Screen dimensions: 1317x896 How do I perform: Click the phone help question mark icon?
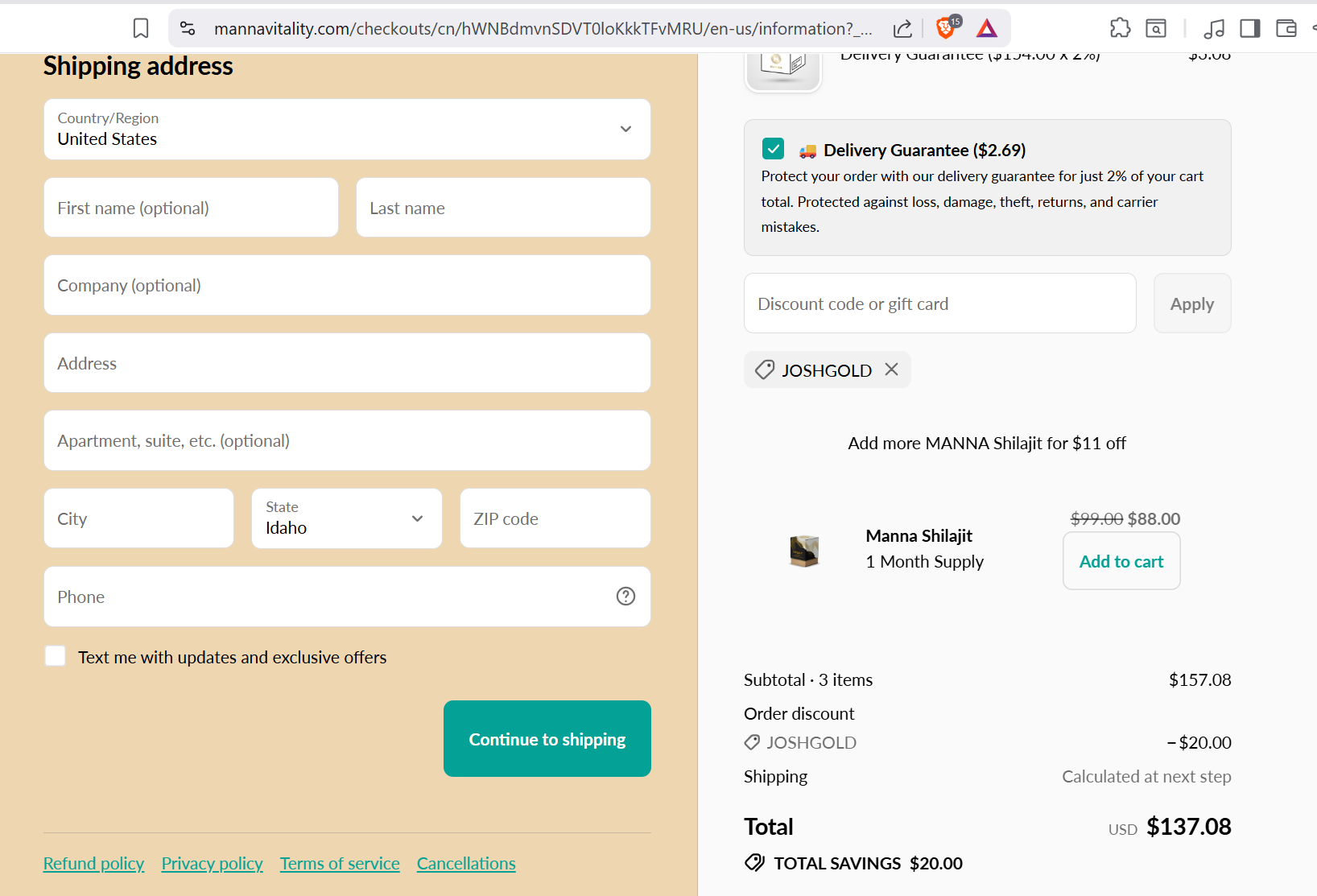click(625, 596)
